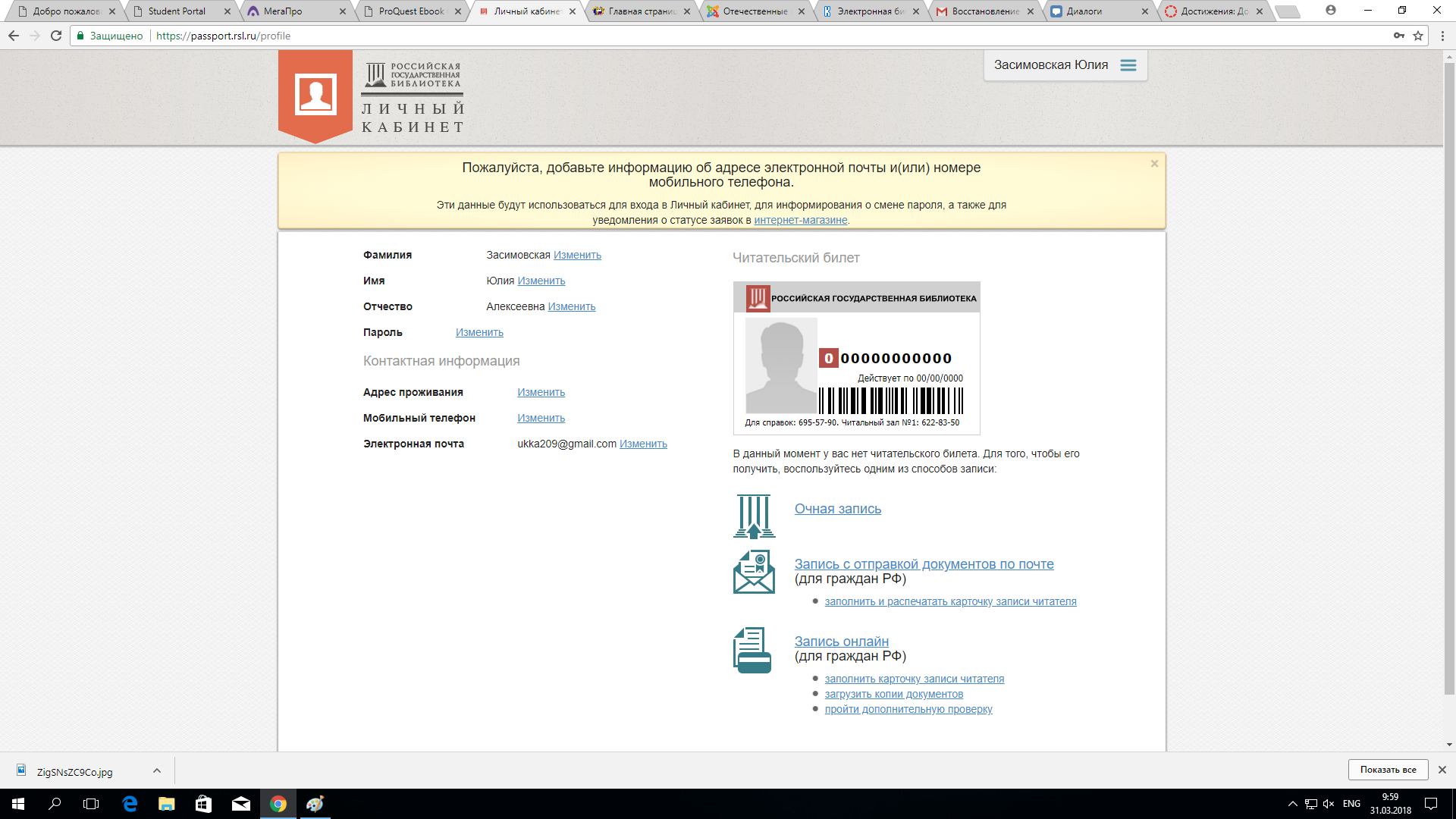Click the online registration document icon
1456x819 pixels.
[752, 650]
